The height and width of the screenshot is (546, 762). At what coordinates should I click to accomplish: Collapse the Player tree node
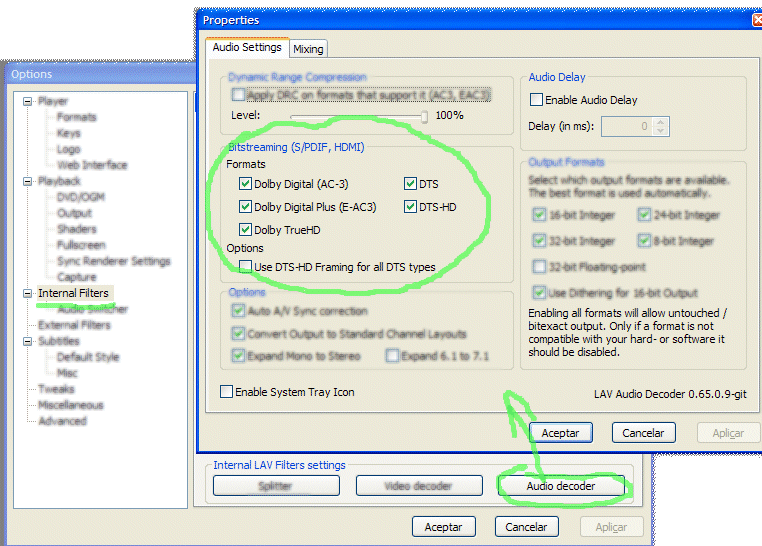point(28,102)
